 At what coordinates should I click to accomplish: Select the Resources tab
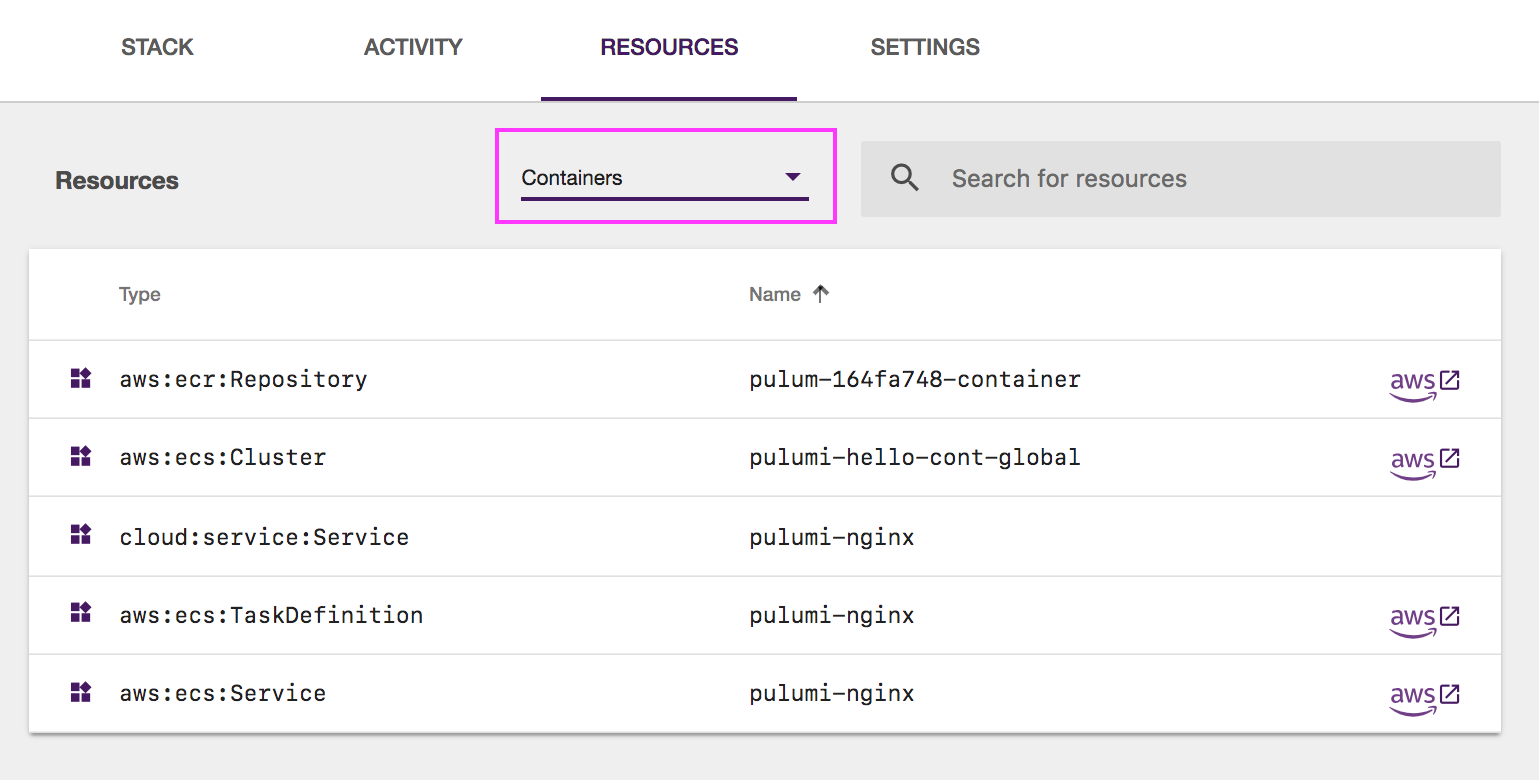[669, 47]
